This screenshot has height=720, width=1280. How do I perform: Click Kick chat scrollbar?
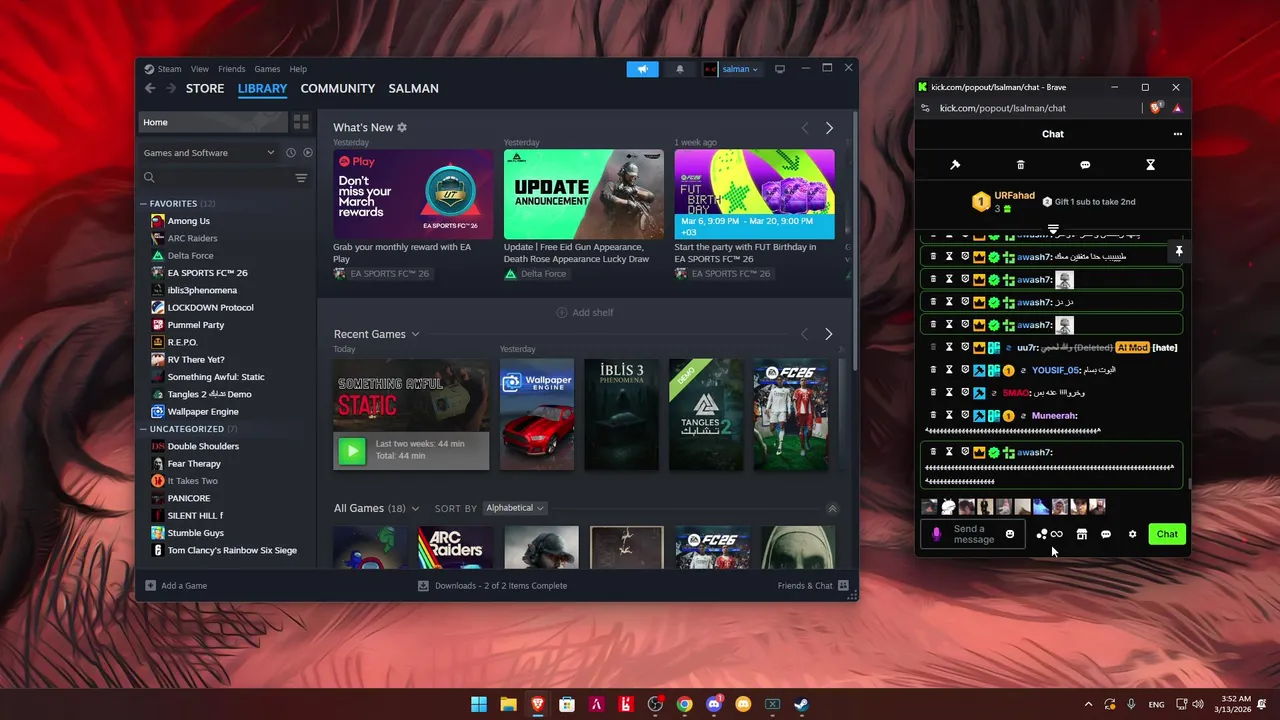(1189, 485)
